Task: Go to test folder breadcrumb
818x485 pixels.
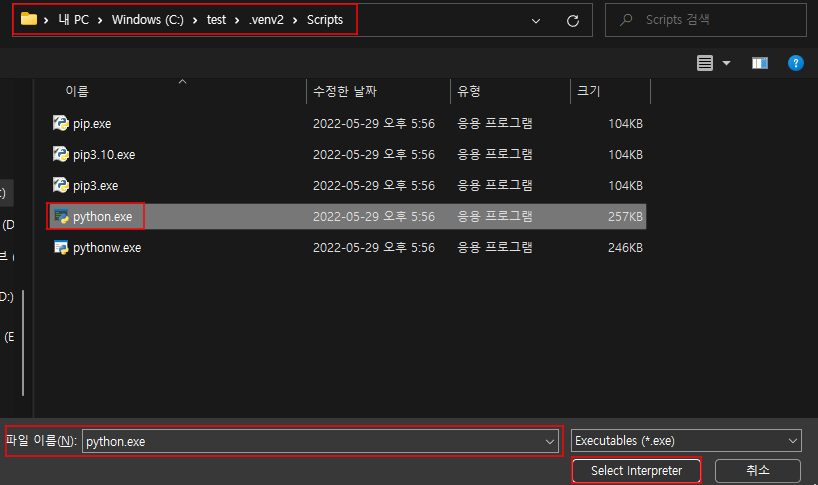Action: (x=216, y=20)
